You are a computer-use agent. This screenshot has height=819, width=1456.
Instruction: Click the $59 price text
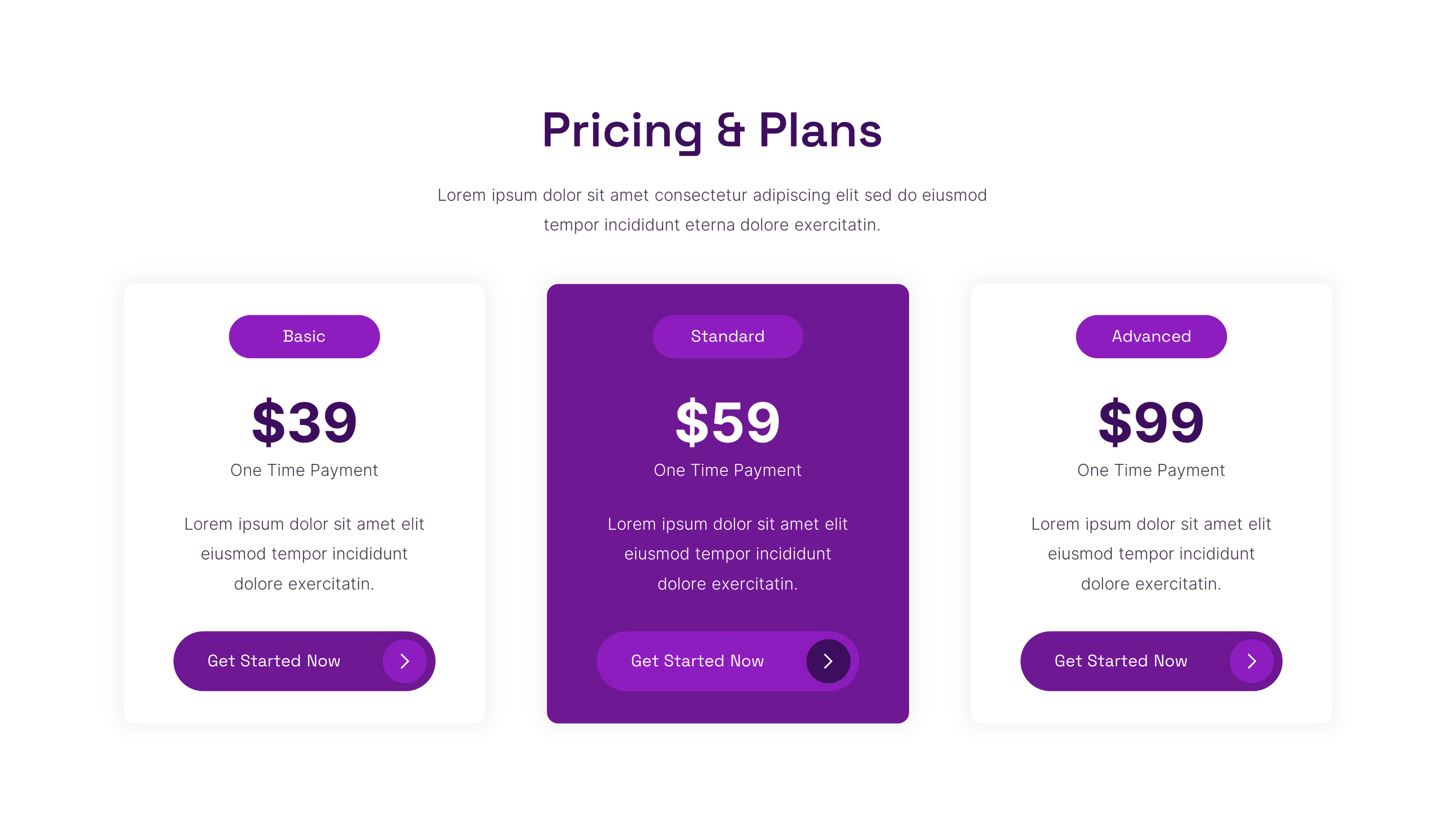coord(727,422)
